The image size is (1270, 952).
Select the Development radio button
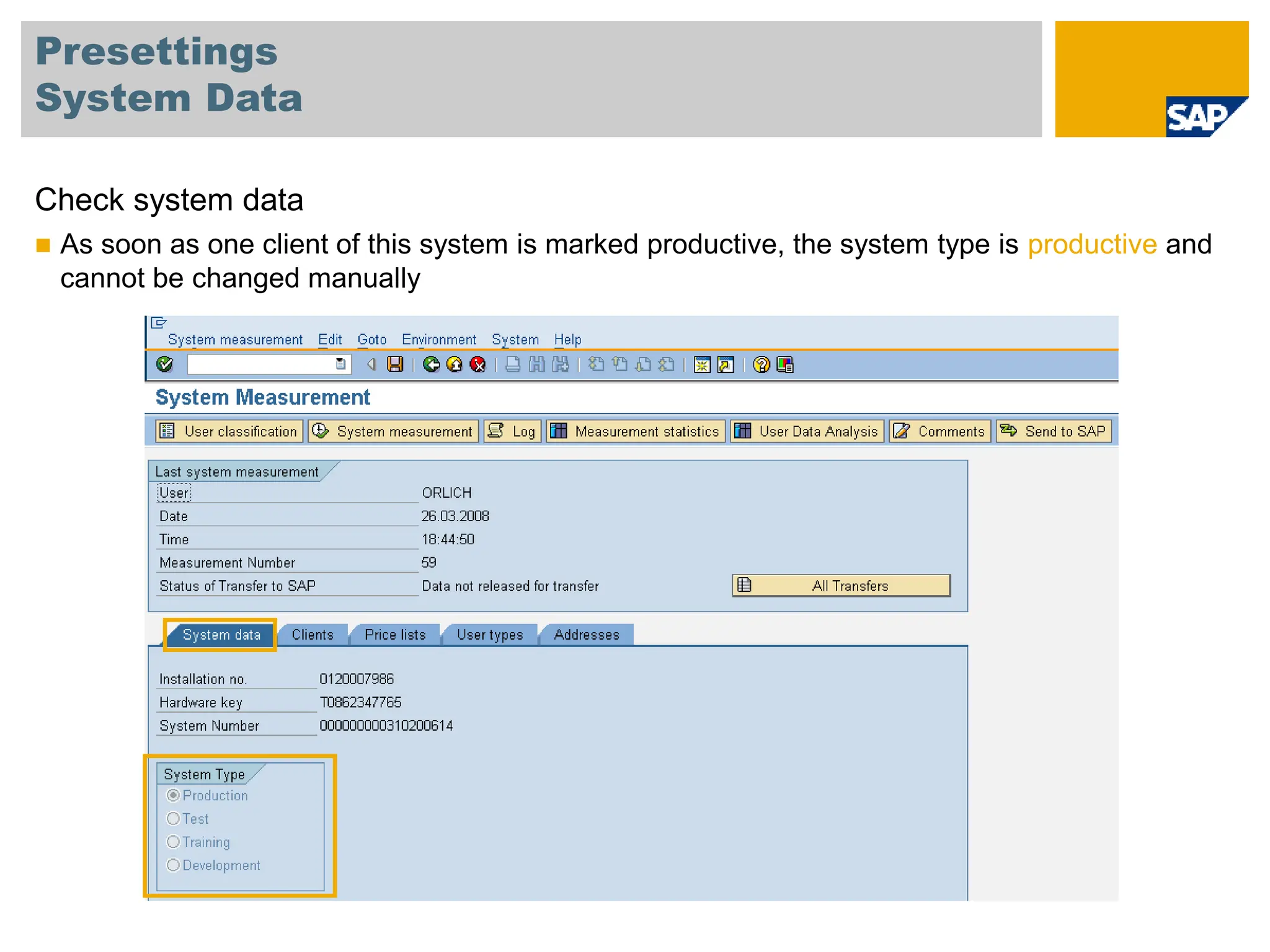[174, 865]
